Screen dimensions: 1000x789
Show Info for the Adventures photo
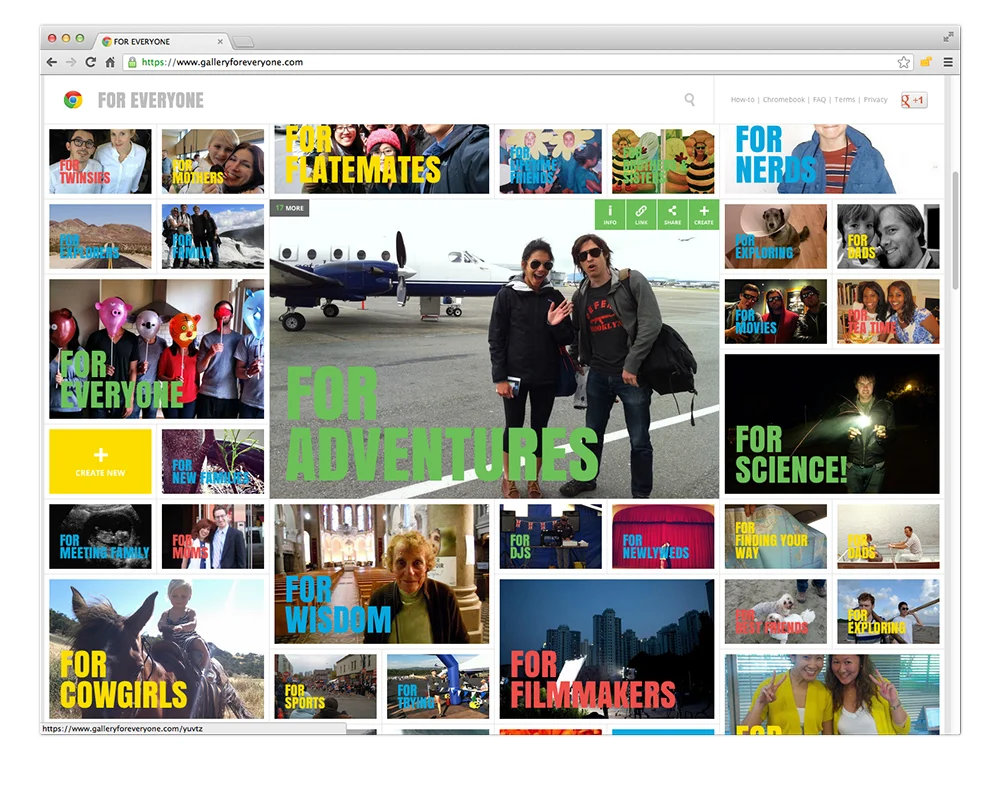(x=610, y=214)
